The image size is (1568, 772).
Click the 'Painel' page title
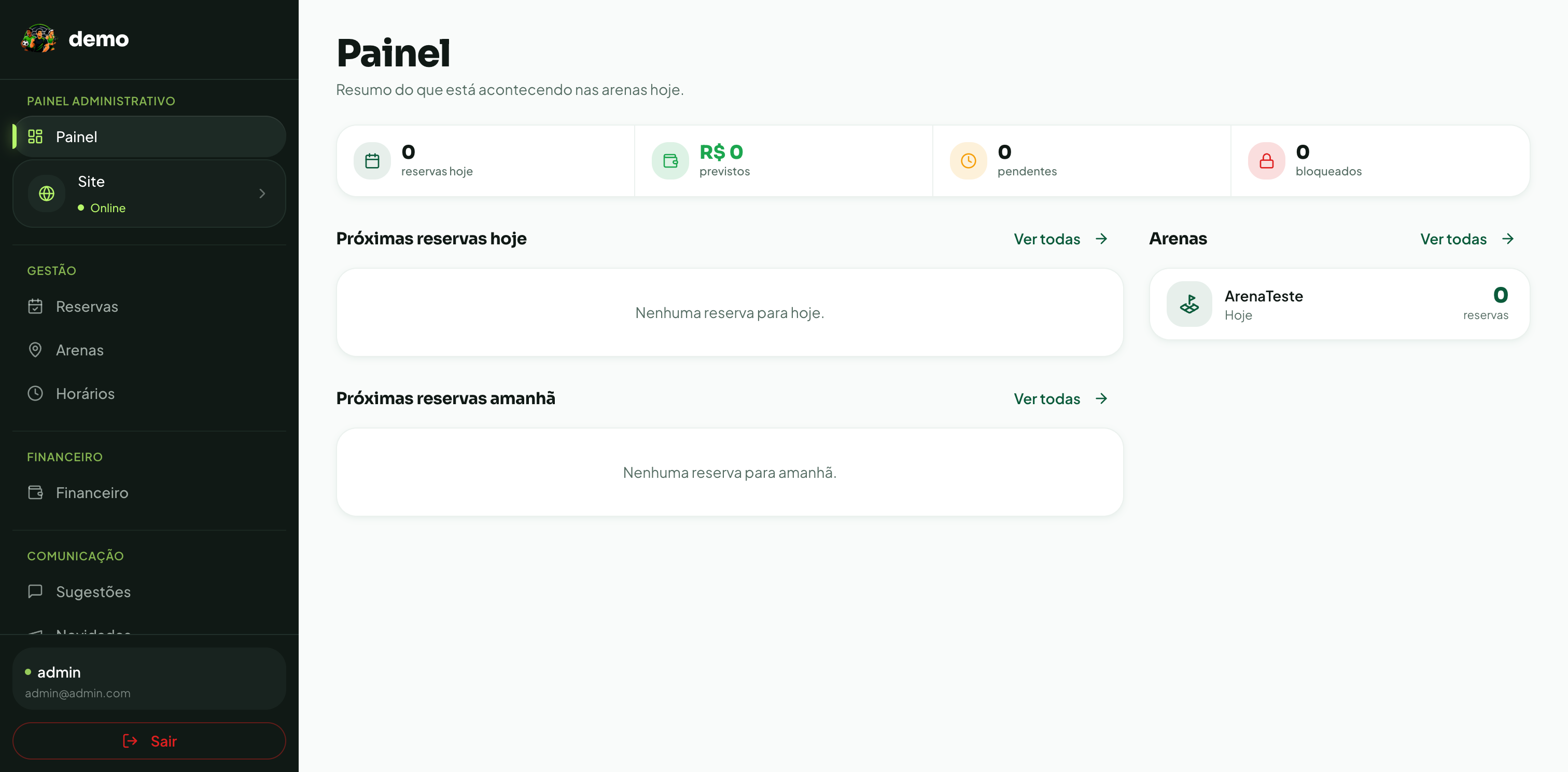point(393,53)
